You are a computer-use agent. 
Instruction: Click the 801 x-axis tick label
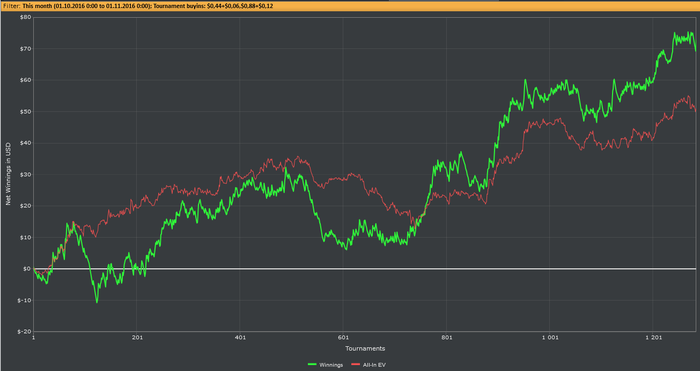[446, 338]
